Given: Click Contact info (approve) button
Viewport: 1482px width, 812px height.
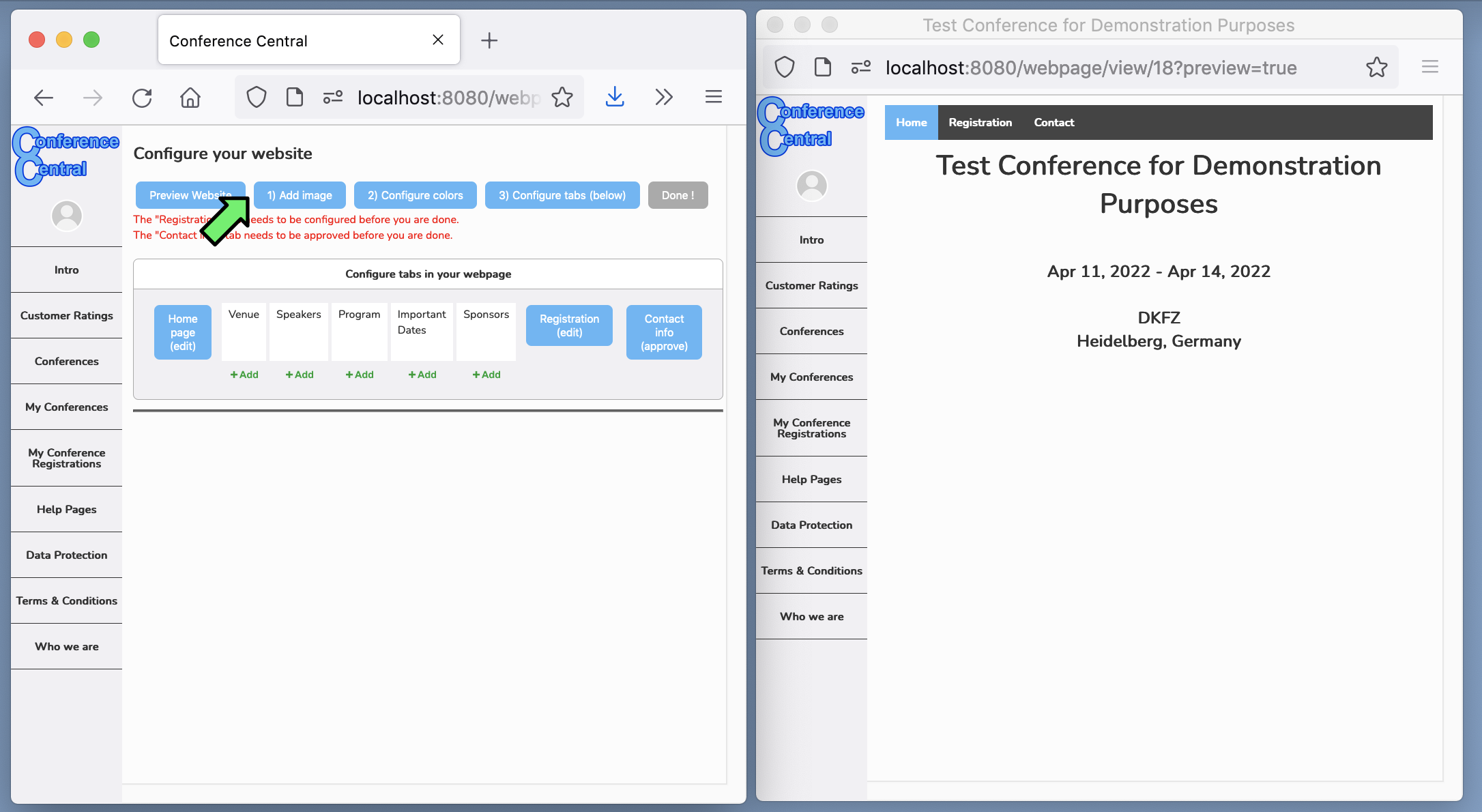Looking at the screenshot, I should pos(664,332).
